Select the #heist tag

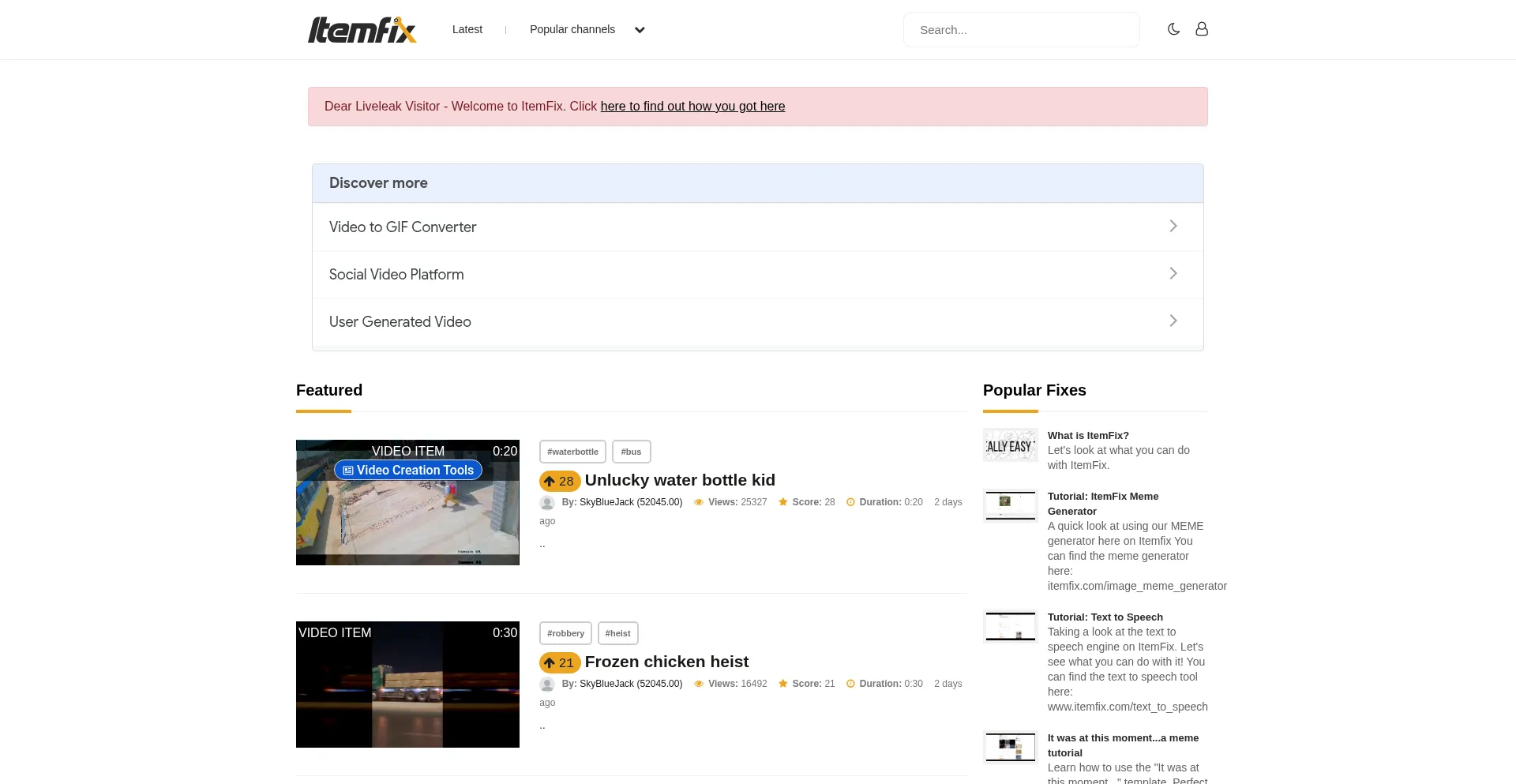618,633
